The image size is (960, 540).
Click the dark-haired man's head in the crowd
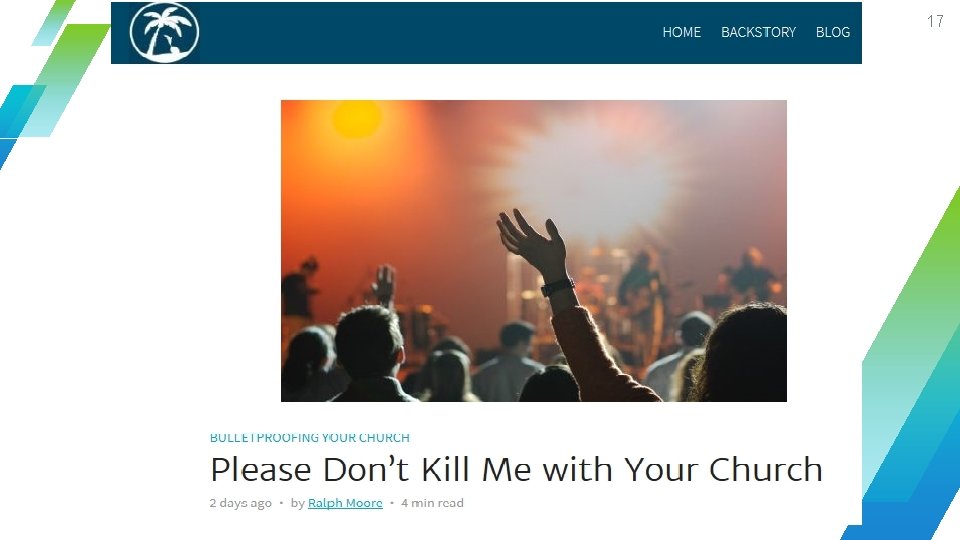(x=369, y=341)
